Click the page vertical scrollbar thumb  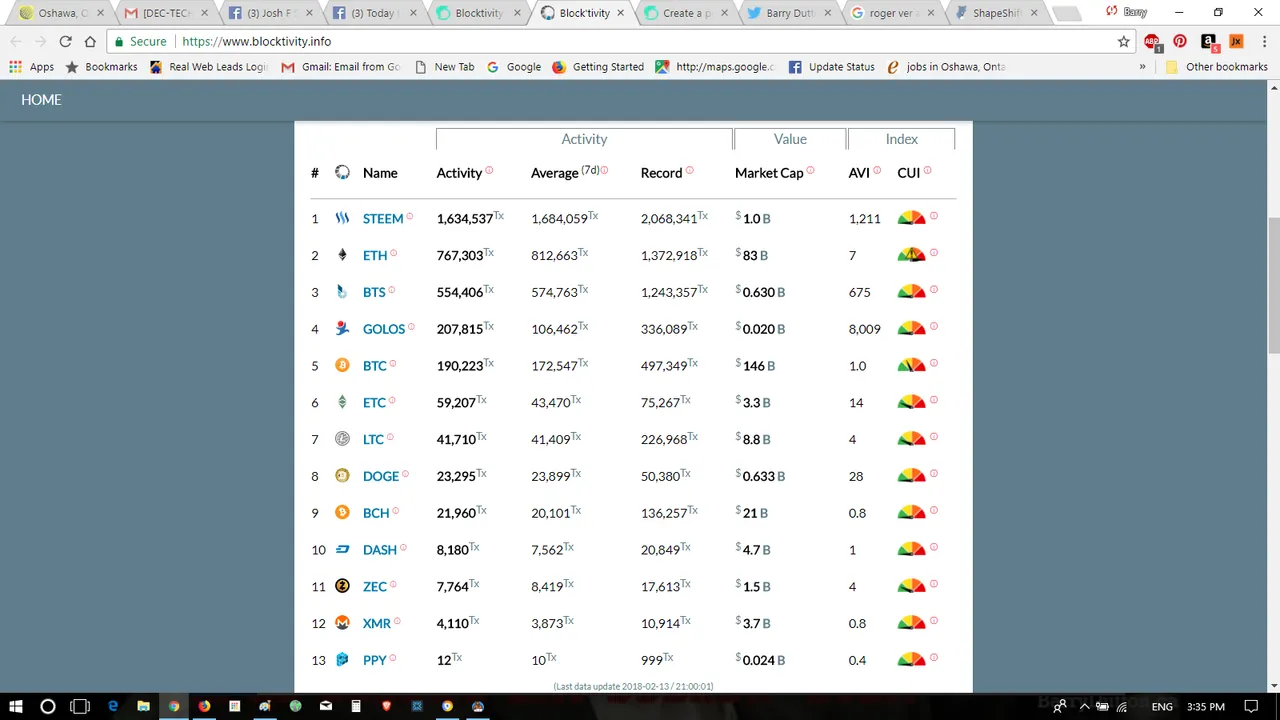(1274, 285)
